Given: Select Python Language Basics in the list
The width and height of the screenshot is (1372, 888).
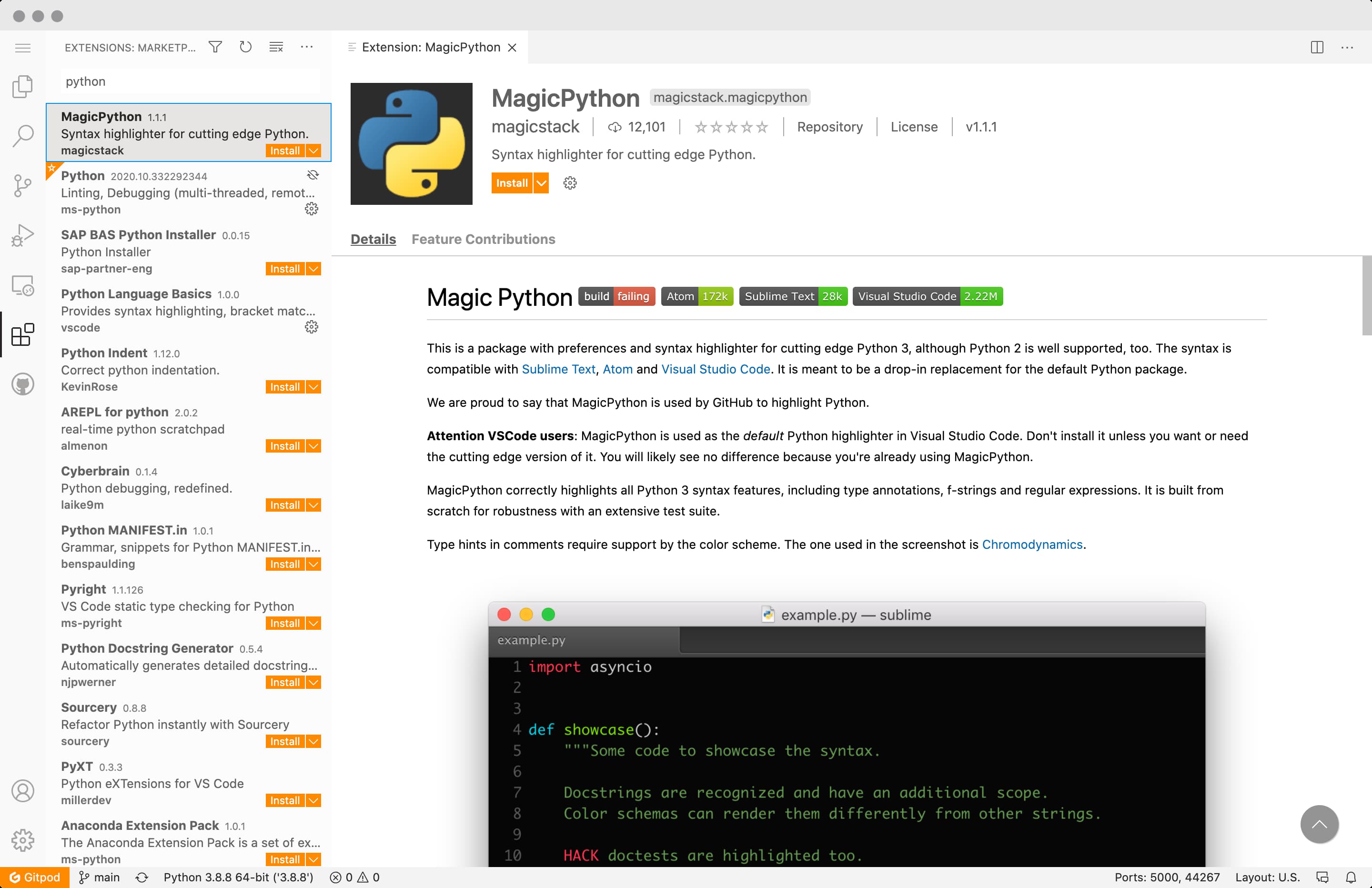Looking at the screenshot, I should [189, 311].
